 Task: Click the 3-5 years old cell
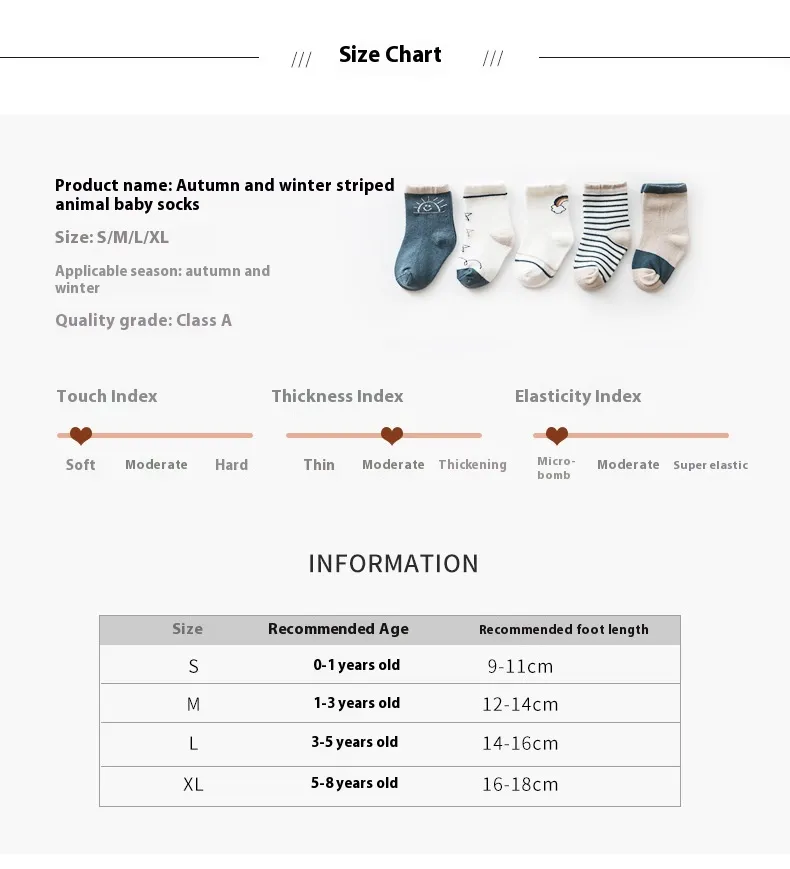pos(354,742)
